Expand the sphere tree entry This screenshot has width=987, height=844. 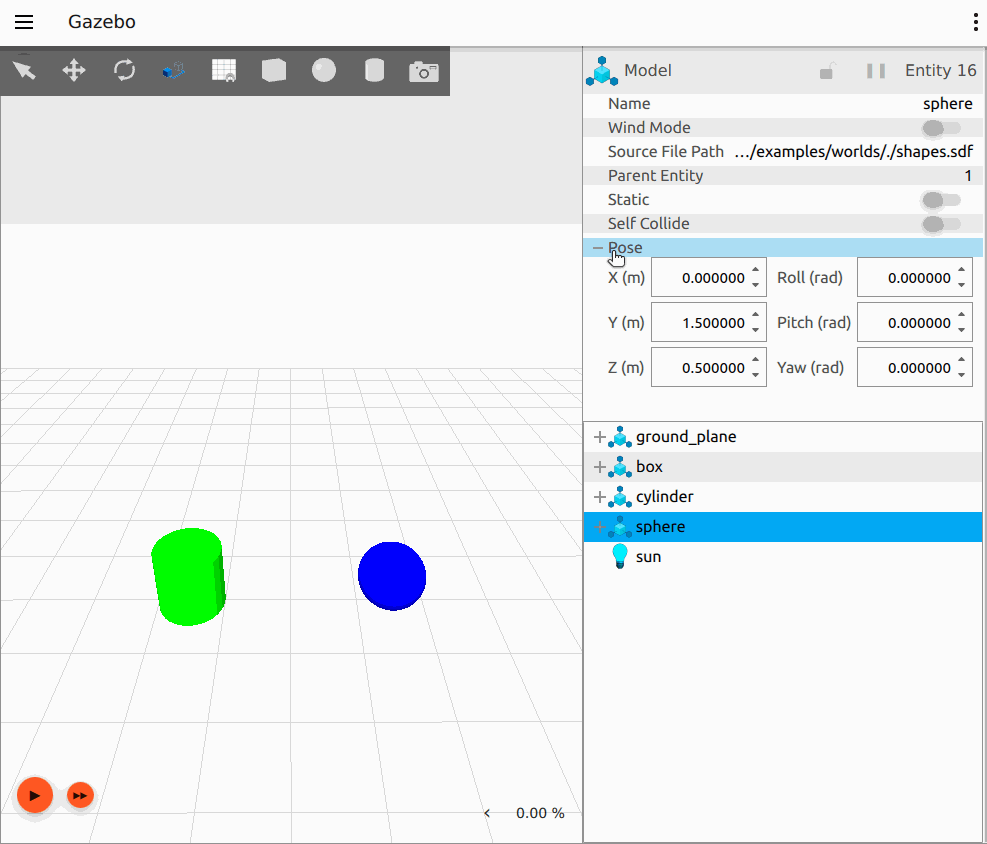(600, 527)
